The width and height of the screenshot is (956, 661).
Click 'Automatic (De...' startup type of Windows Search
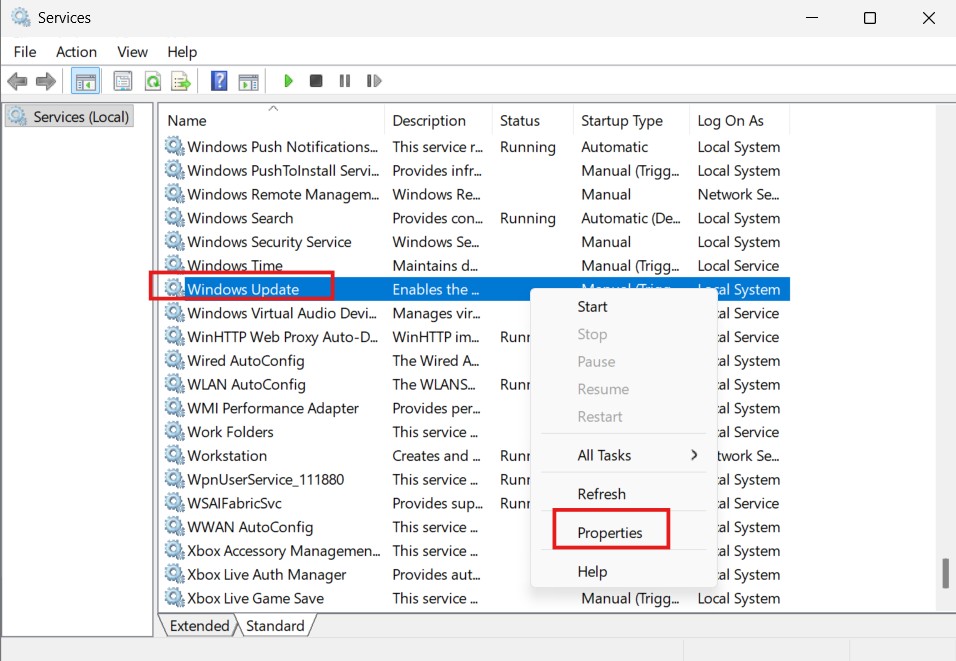tap(630, 218)
